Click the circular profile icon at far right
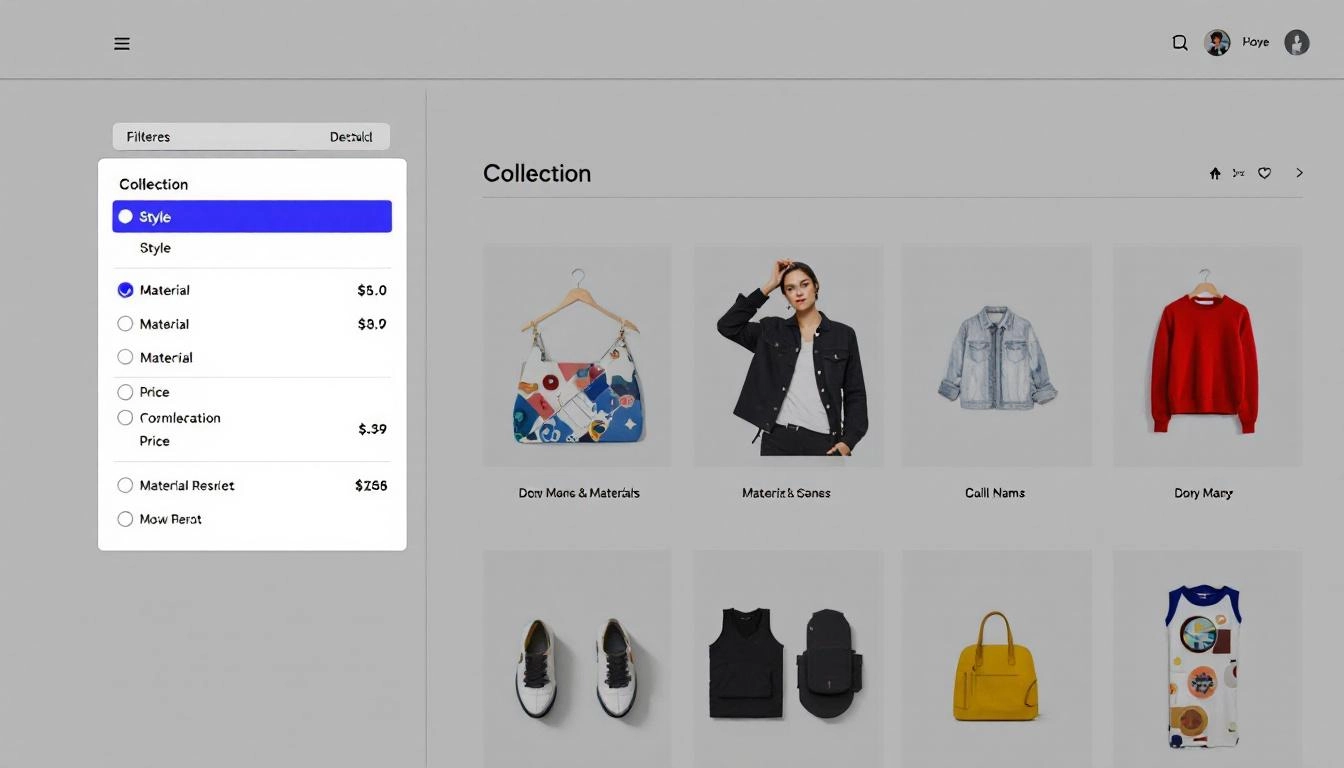 pyautogui.click(x=1296, y=42)
